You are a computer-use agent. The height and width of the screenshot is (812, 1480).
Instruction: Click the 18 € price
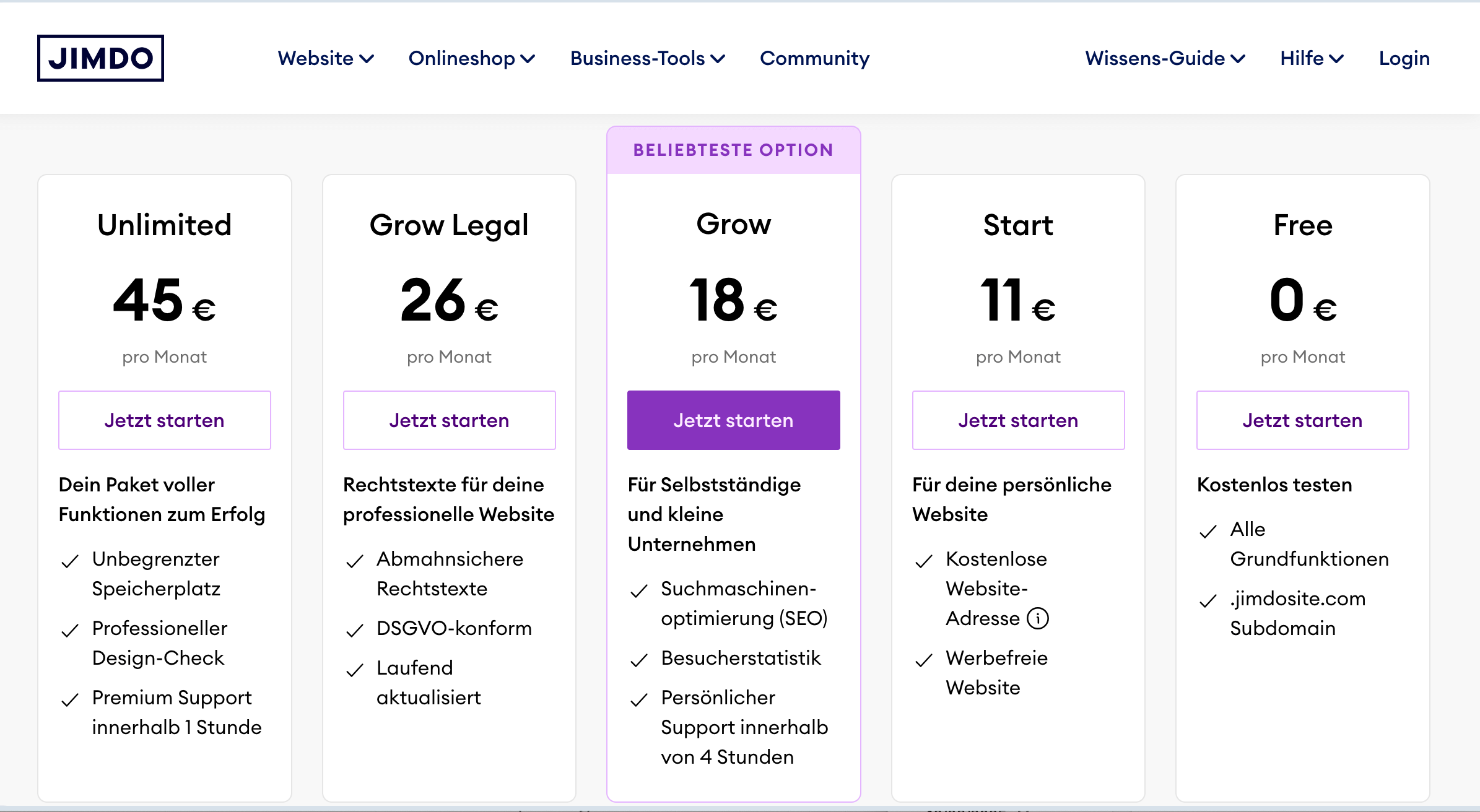point(734,300)
